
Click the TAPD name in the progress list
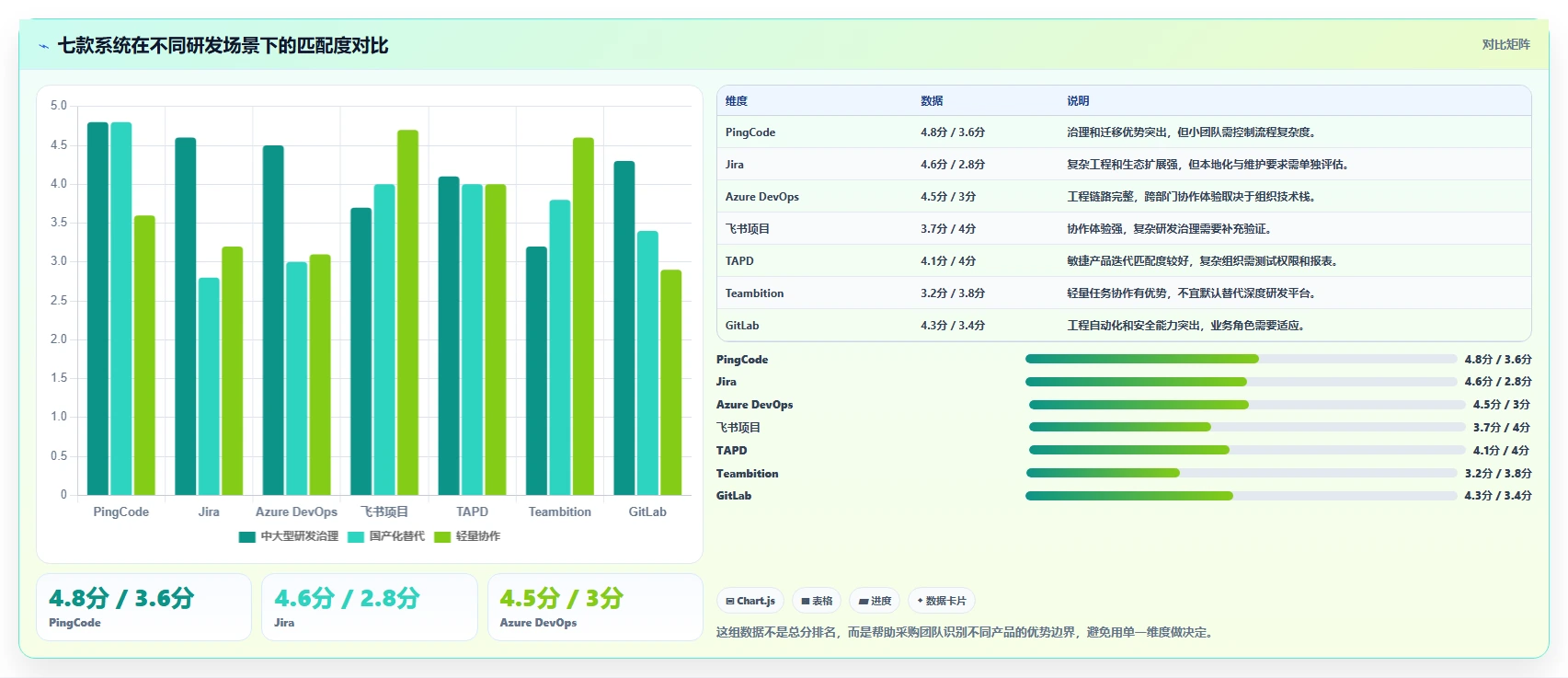[x=732, y=451]
